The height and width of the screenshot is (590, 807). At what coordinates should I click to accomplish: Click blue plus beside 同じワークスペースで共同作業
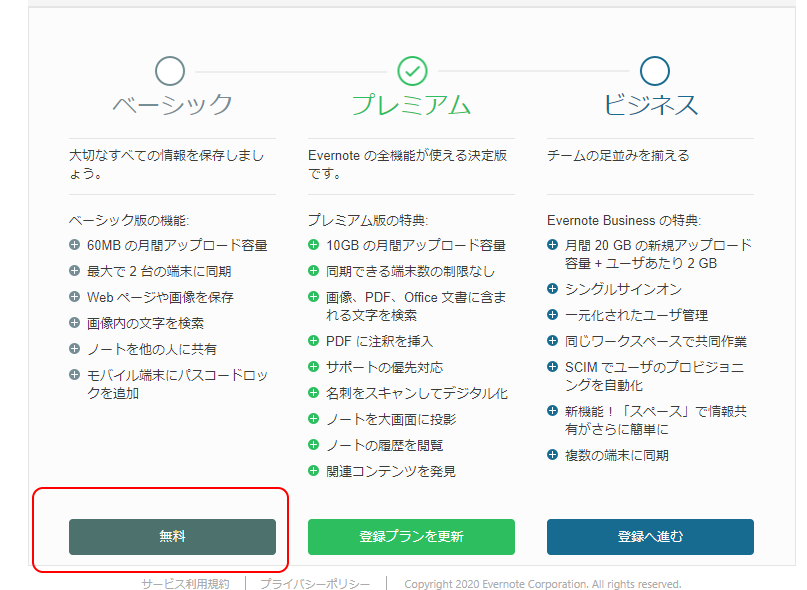(x=552, y=340)
